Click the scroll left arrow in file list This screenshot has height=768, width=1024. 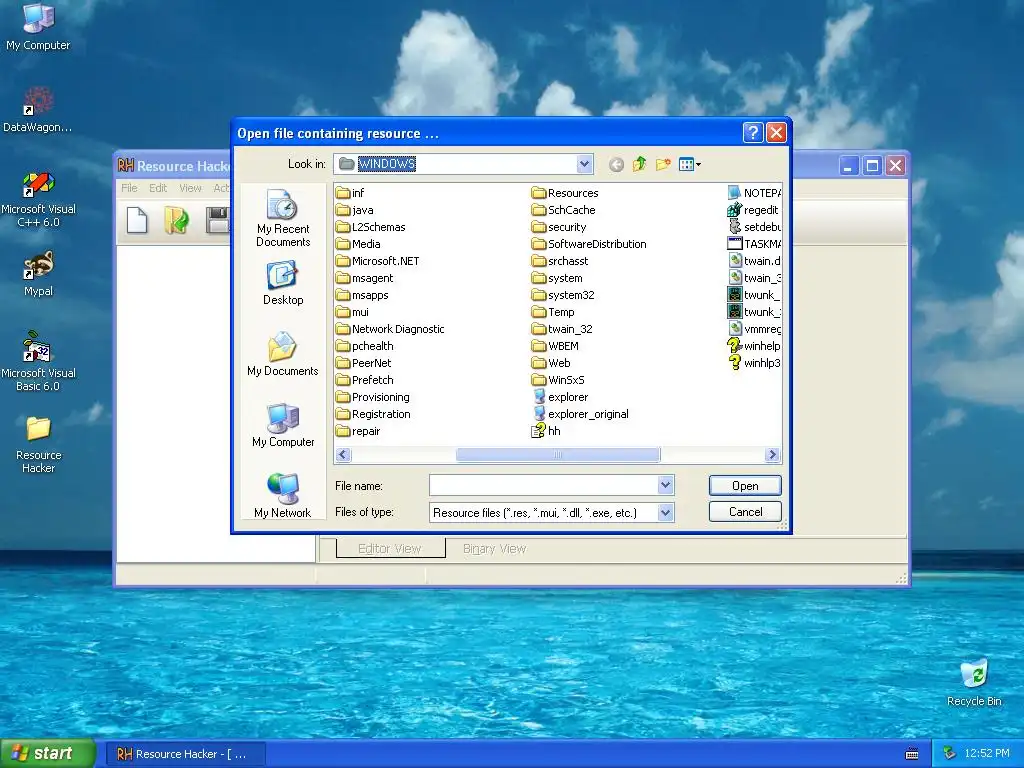coord(344,455)
